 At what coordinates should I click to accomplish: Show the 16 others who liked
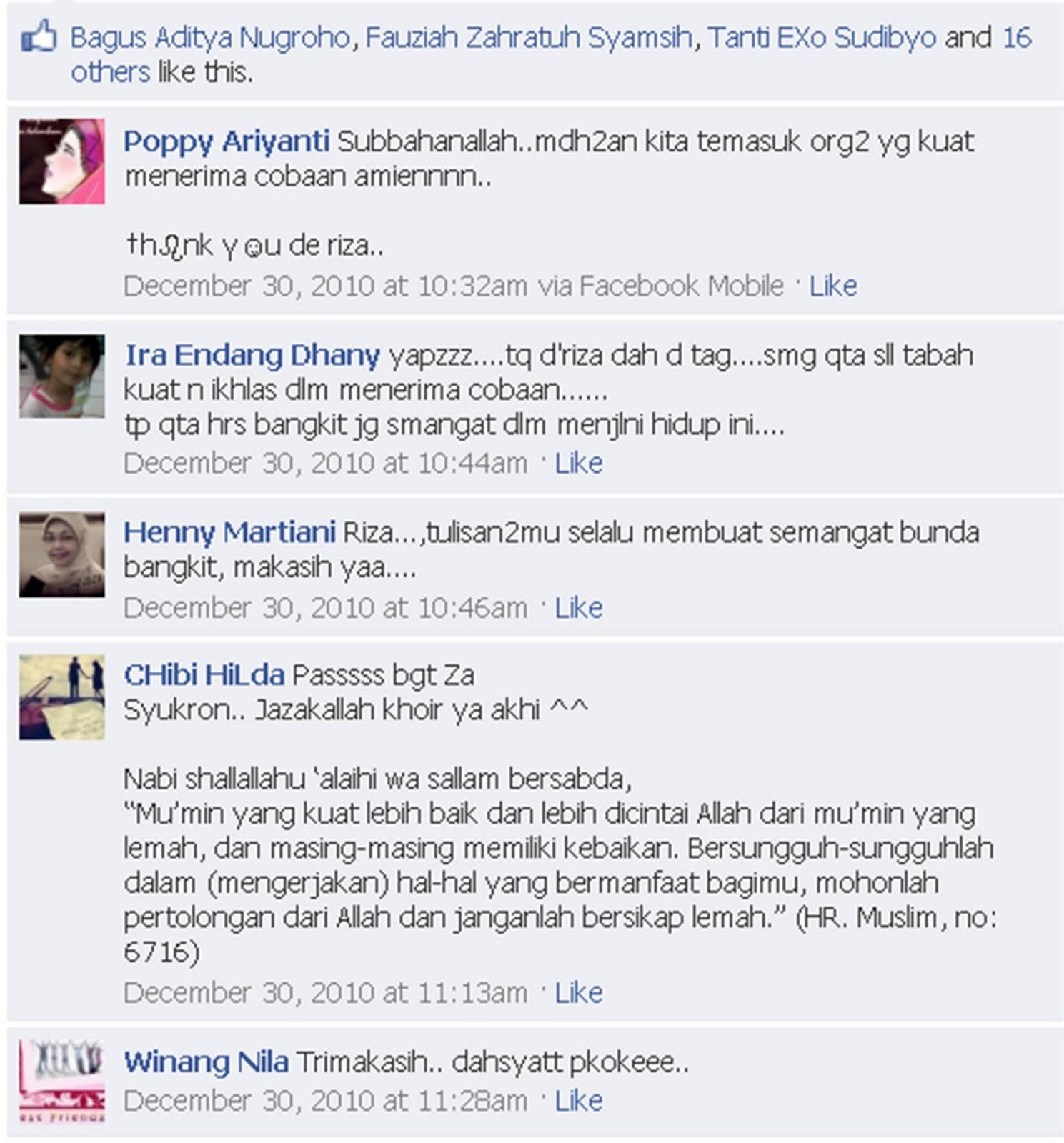[x=550, y=54]
